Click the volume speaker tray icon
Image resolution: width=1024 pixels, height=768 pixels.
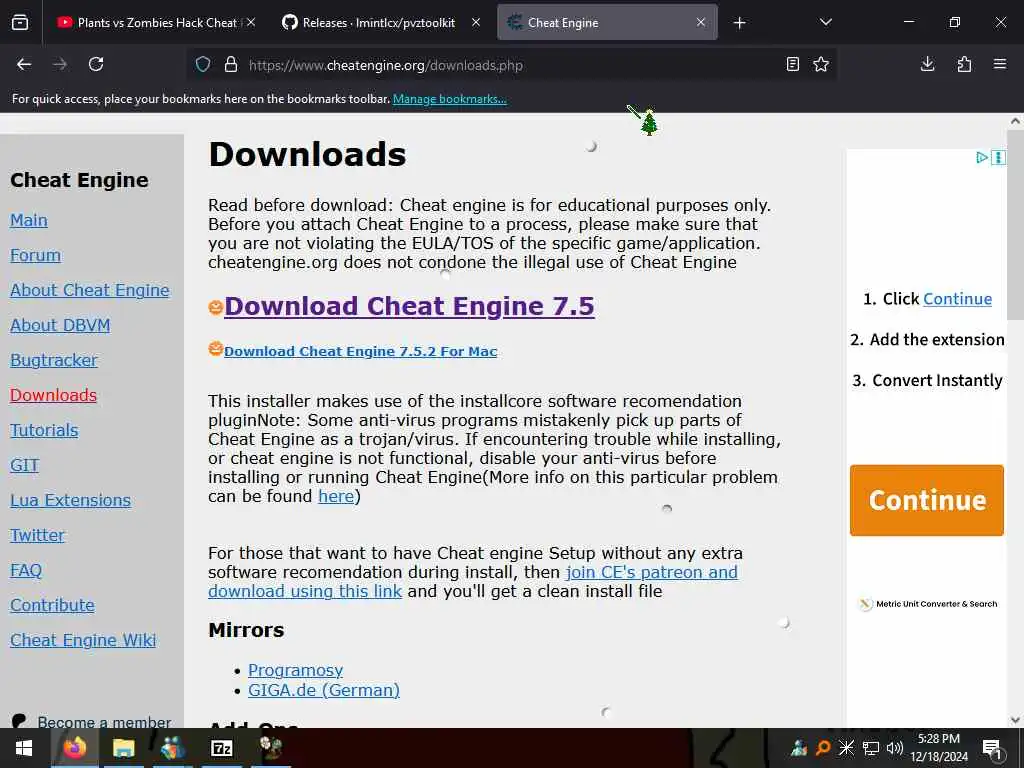tap(895, 748)
